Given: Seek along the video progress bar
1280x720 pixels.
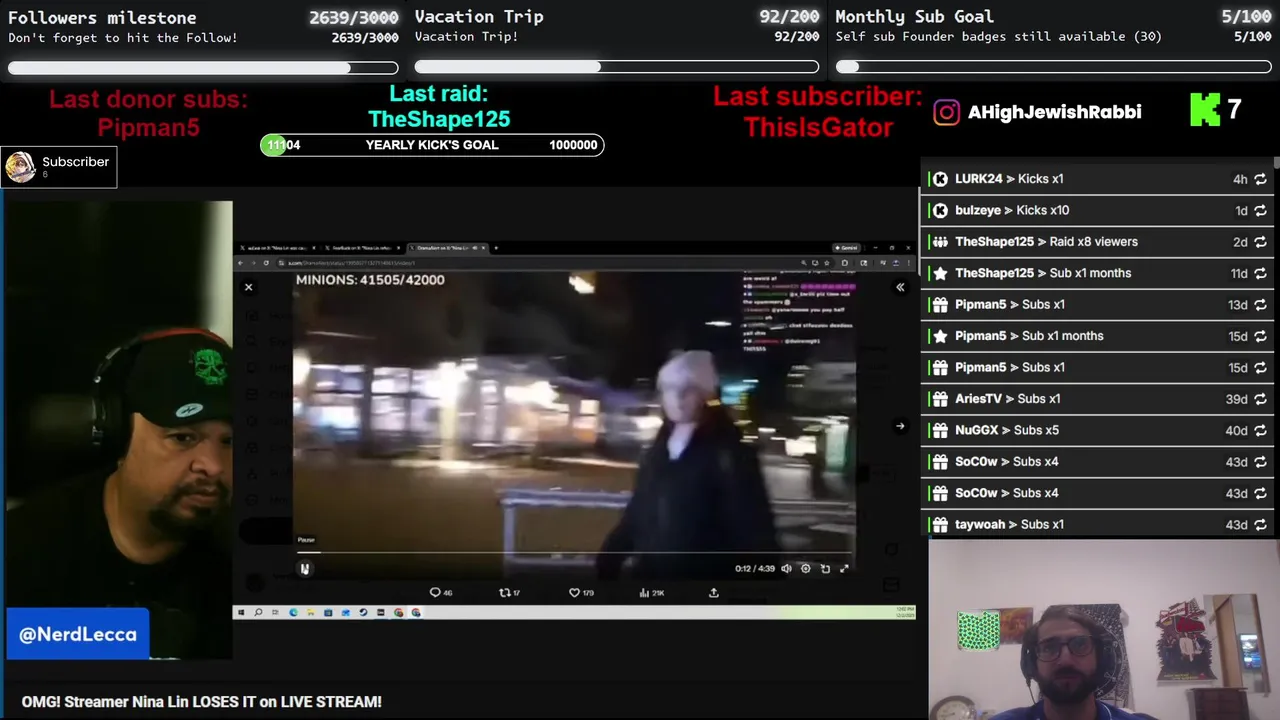Looking at the screenshot, I should point(575,552).
